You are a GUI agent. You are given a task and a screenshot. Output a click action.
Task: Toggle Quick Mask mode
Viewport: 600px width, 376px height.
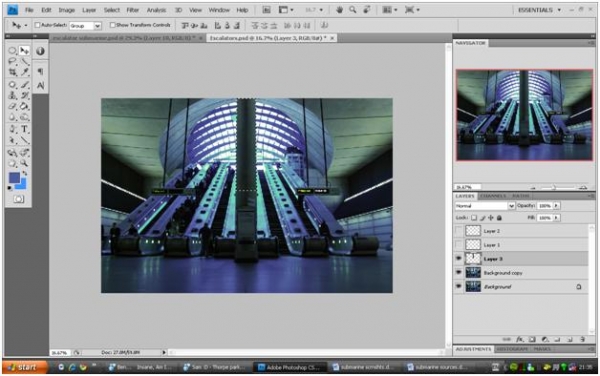[18, 199]
